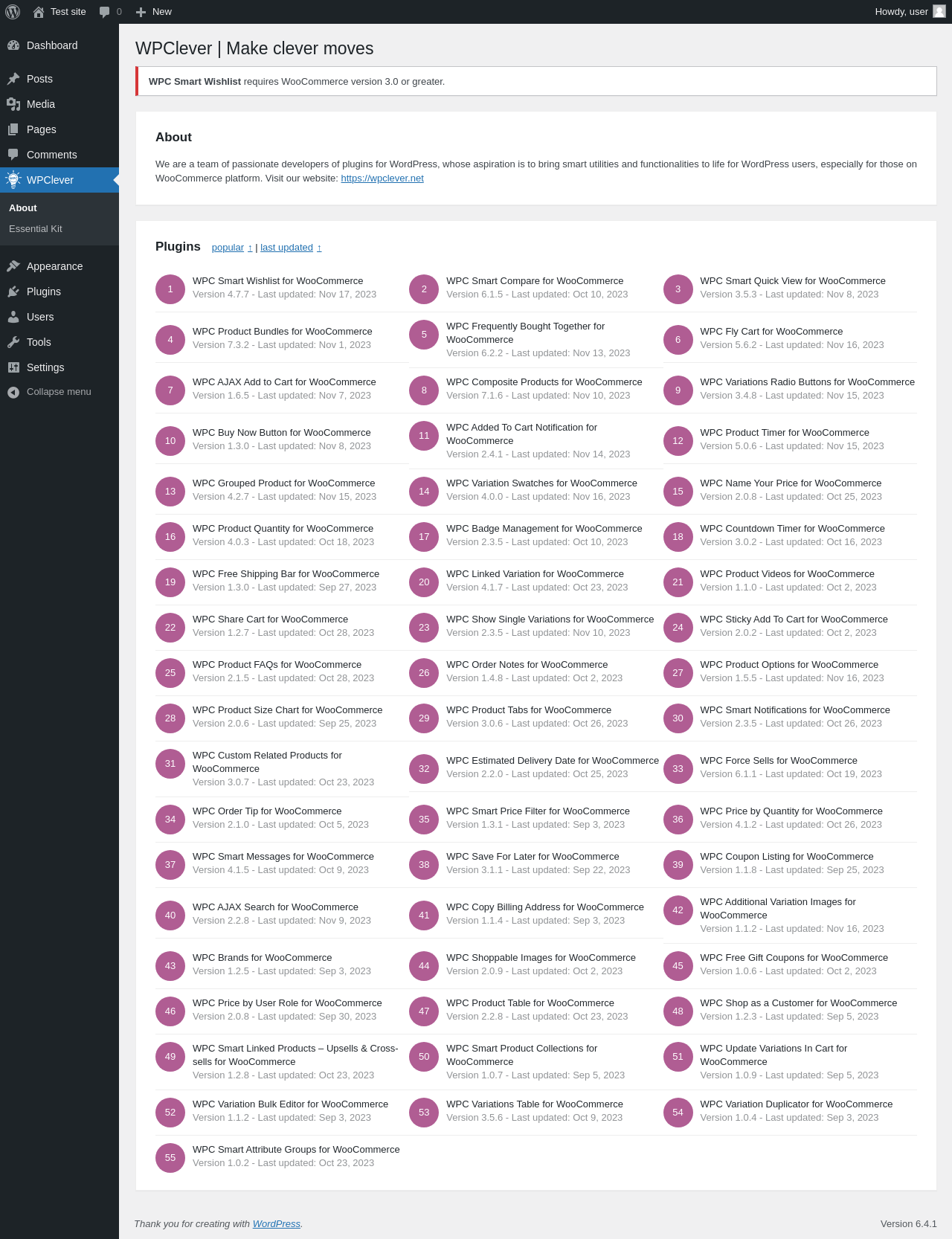Click WPC Composite Products for WooCommerce title
This screenshot has height=1239, width=952.
(544, 382)
